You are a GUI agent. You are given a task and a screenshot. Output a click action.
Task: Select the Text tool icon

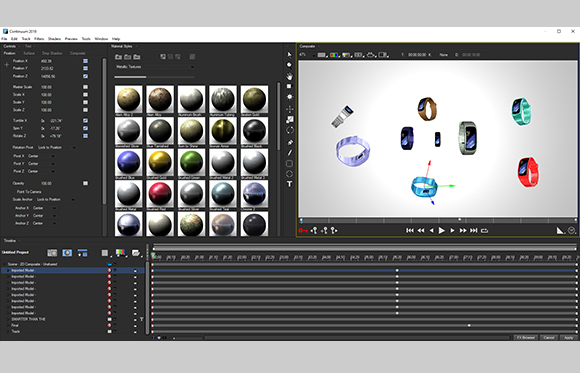point(289,184)
